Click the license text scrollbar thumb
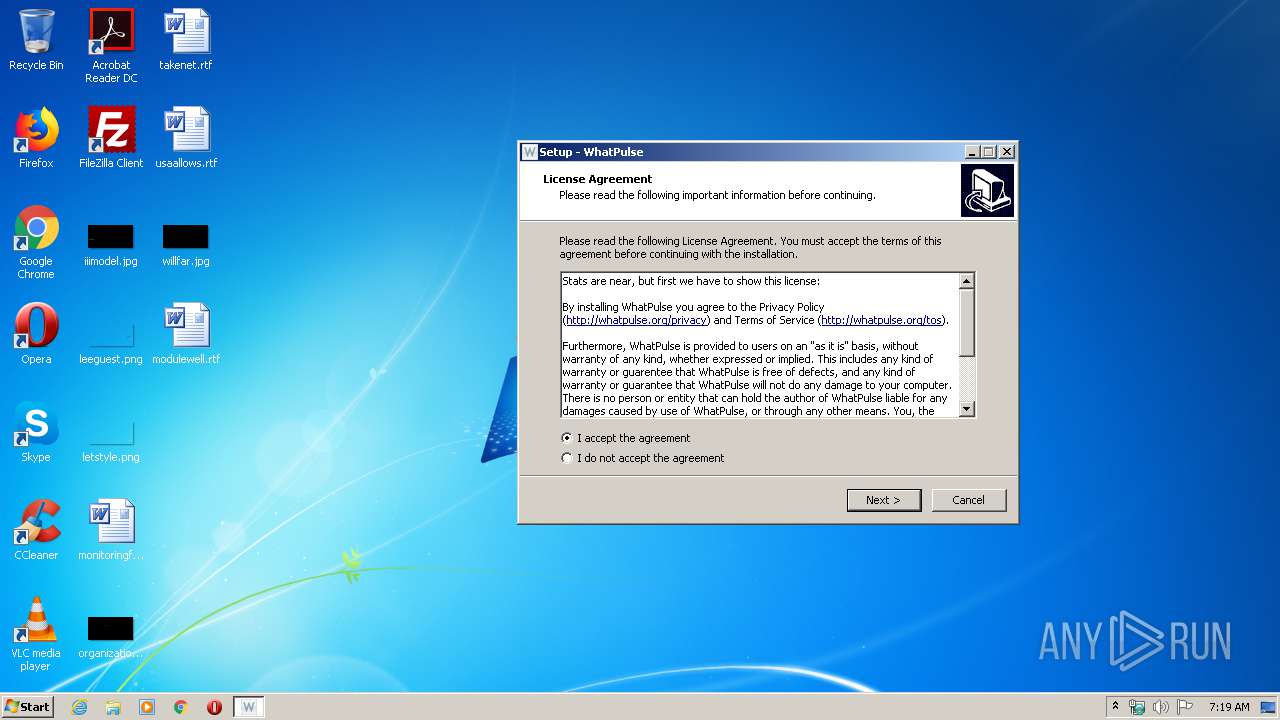 [967, 322]
